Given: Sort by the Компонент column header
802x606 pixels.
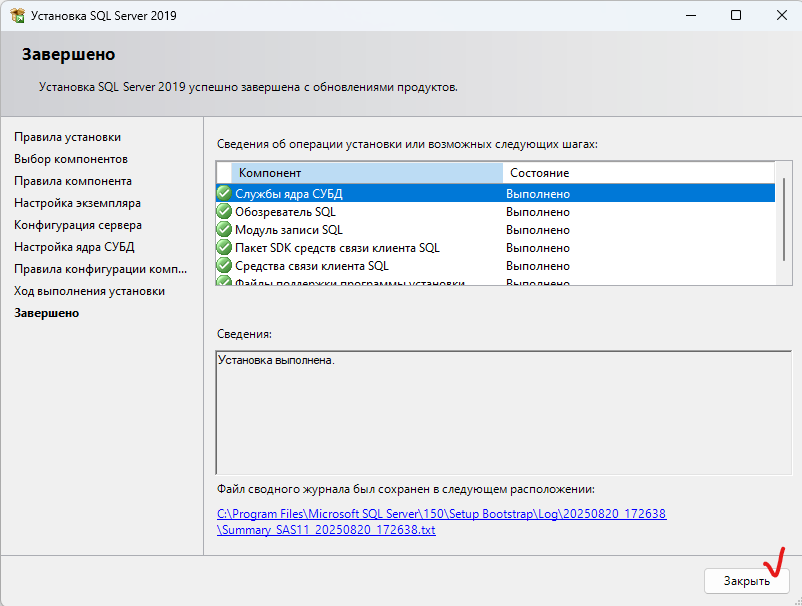Looking at the screenshot, I should coord(367,173).
